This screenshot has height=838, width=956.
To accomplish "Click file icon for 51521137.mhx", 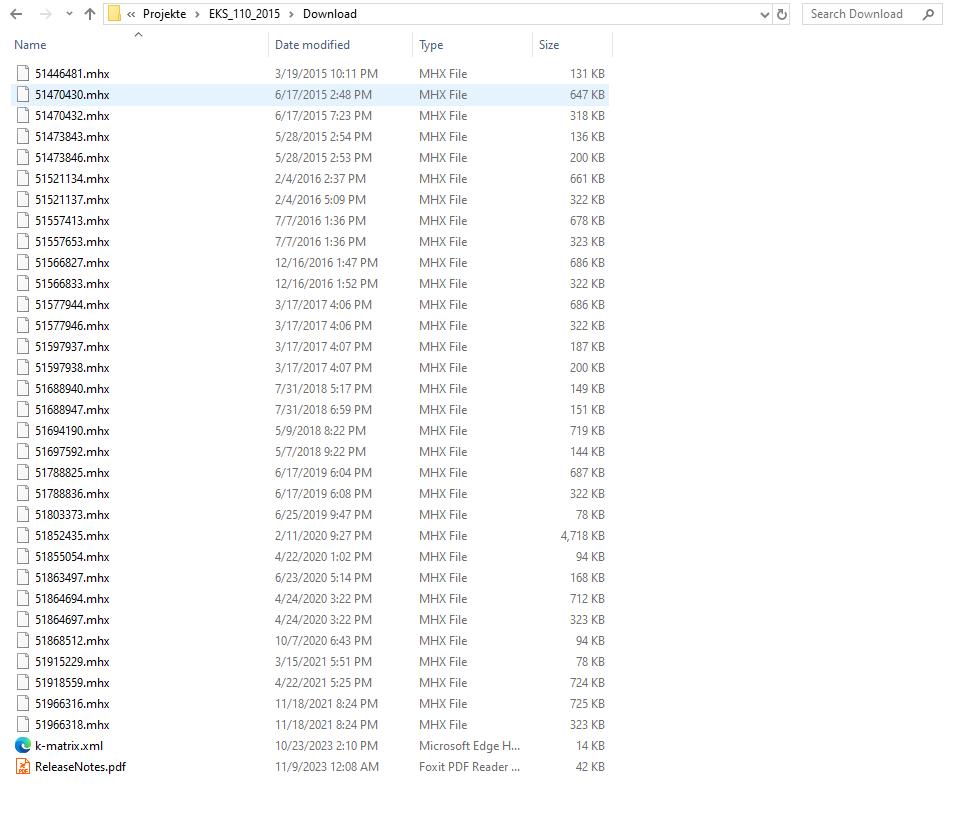I will 23,199.
